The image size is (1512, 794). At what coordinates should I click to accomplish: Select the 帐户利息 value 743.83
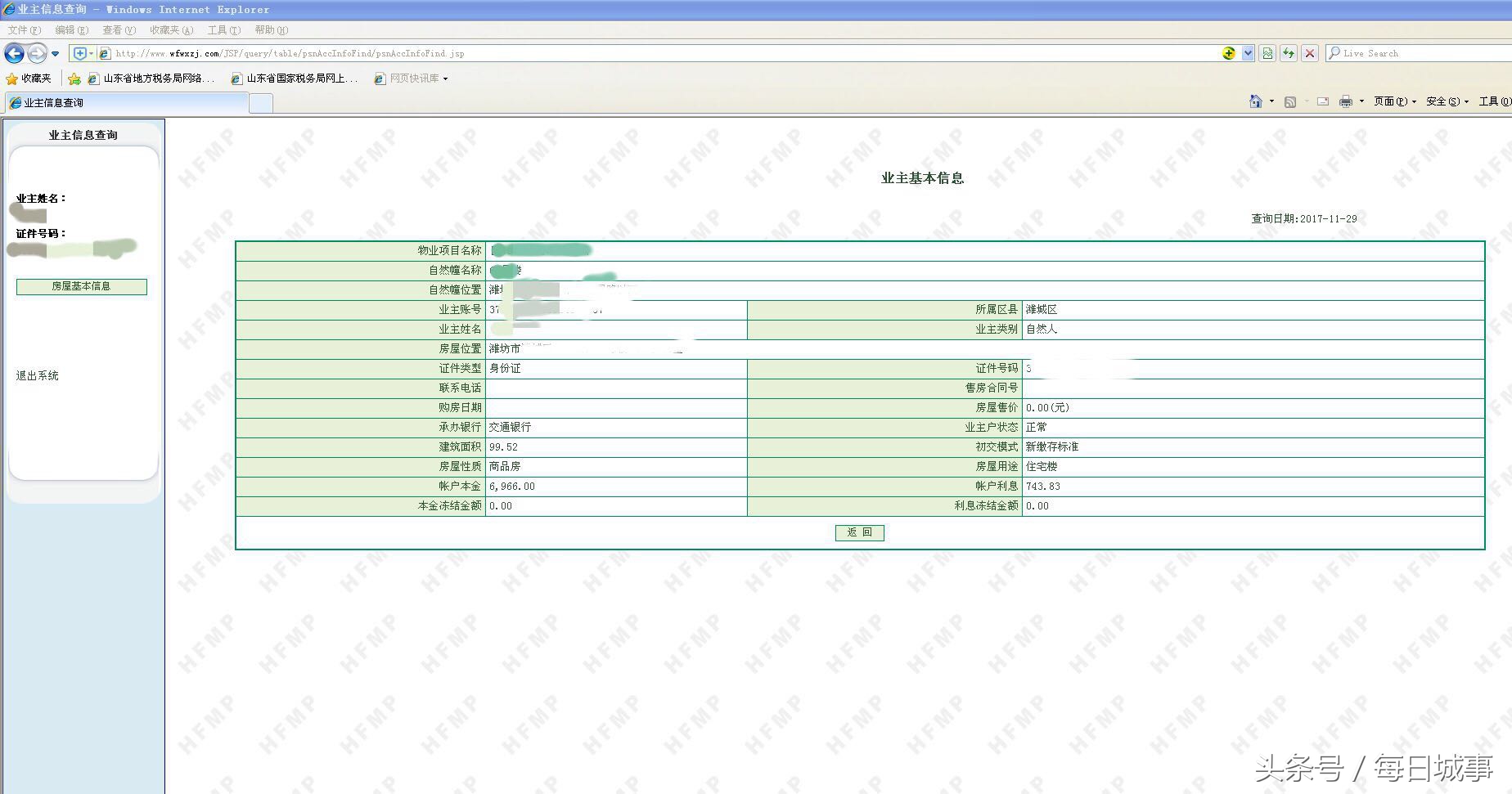coord(1043,486)
